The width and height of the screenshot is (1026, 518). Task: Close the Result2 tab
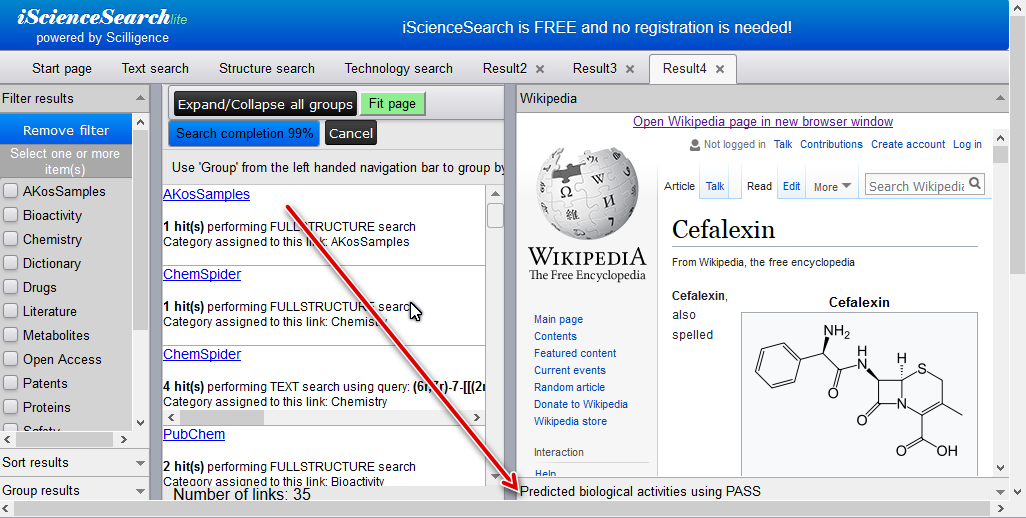540,69
